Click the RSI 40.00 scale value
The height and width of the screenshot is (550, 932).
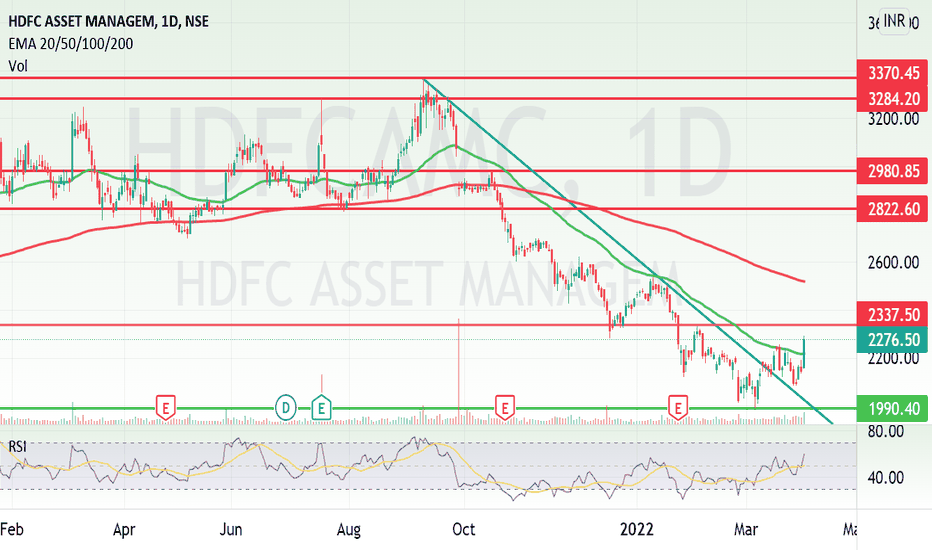(886, 477)
